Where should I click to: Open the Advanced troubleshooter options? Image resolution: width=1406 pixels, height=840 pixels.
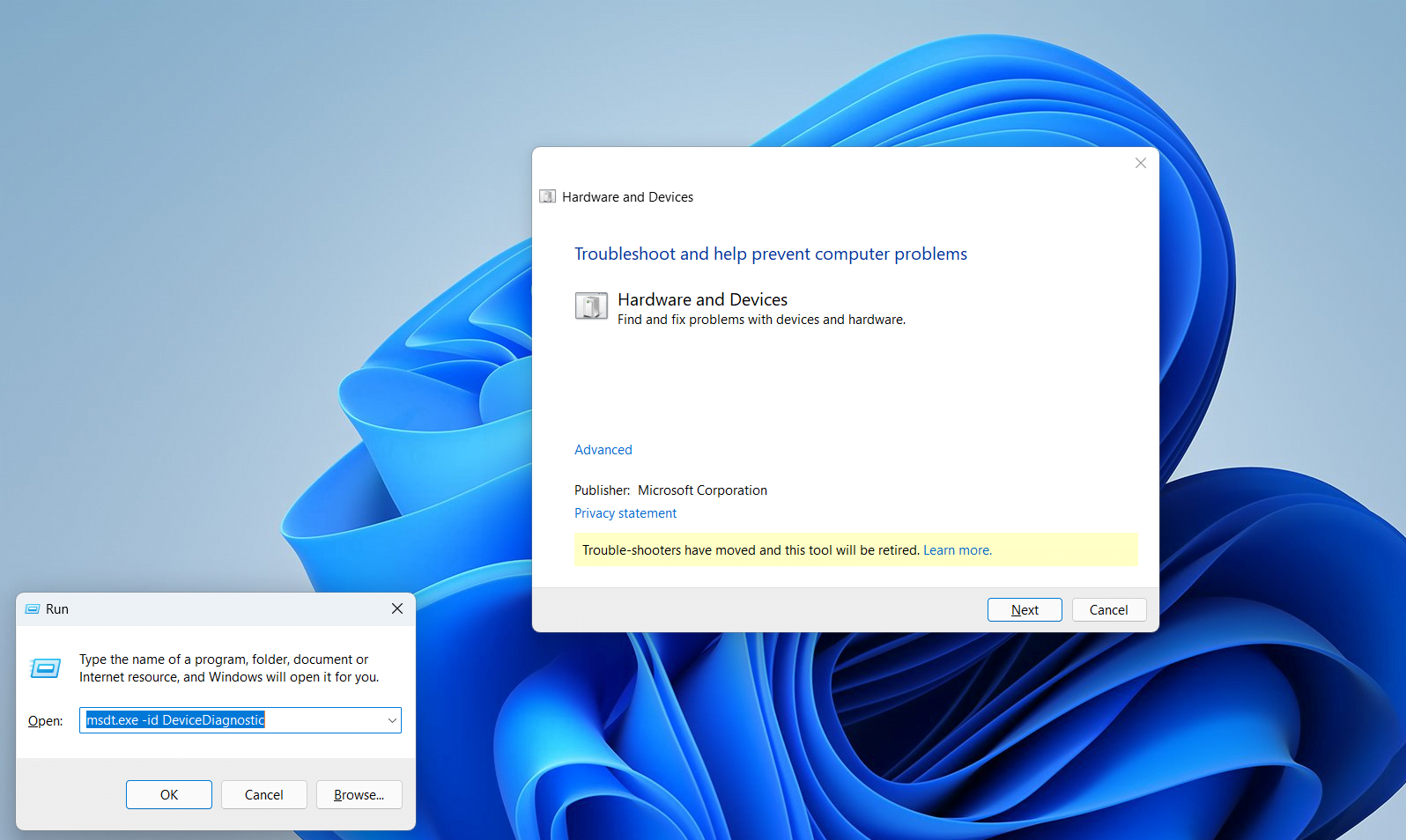[x=603, y=450]
